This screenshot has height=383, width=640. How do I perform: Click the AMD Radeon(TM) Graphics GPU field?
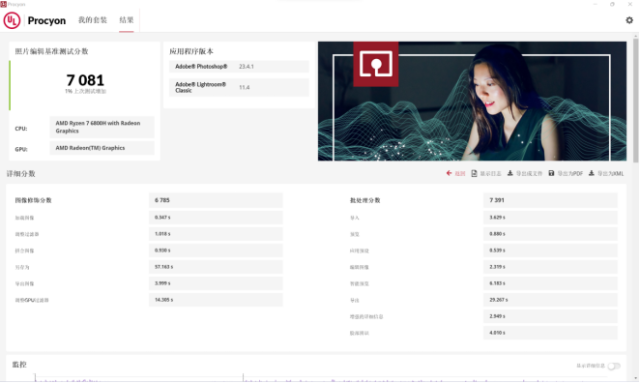coord(102,148)
